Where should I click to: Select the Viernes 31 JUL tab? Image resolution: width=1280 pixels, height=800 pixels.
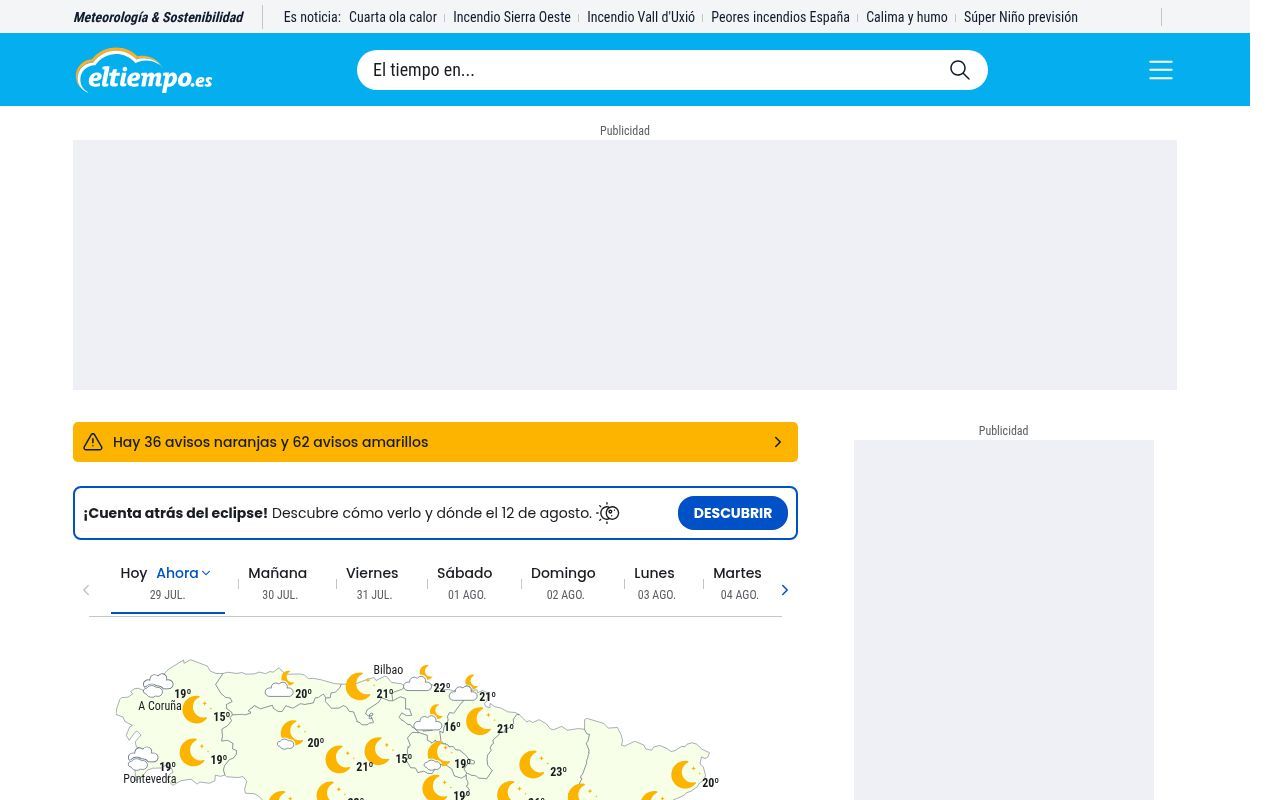(373, 583)
